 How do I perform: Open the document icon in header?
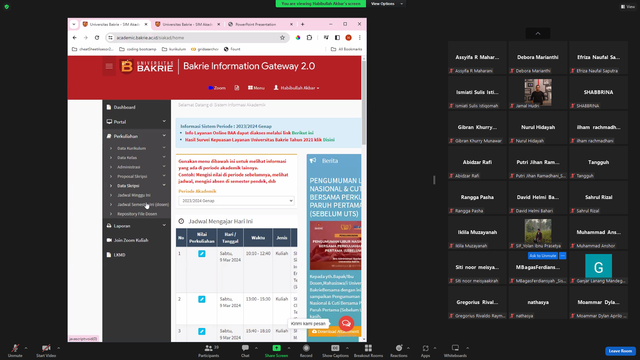237,88
